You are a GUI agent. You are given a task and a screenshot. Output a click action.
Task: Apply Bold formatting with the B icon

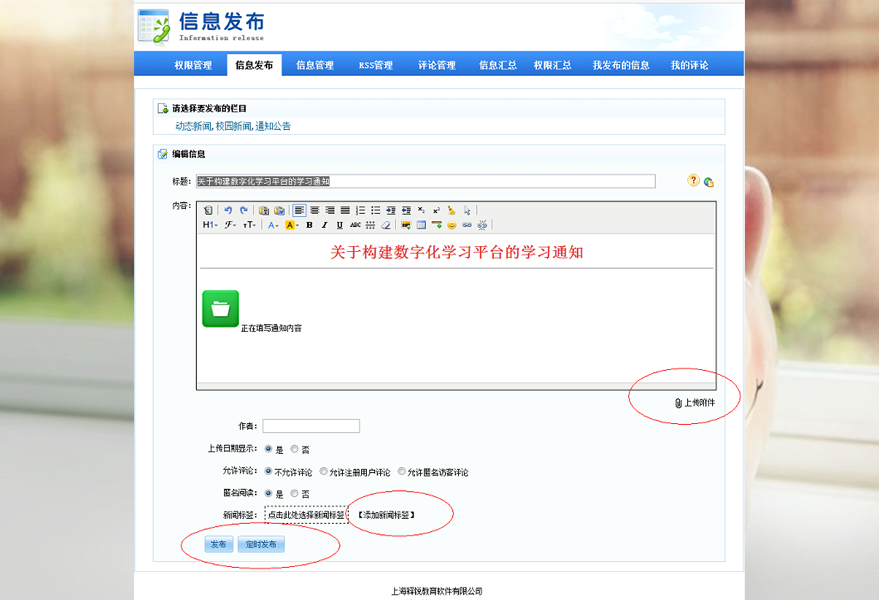coord(308,226)
